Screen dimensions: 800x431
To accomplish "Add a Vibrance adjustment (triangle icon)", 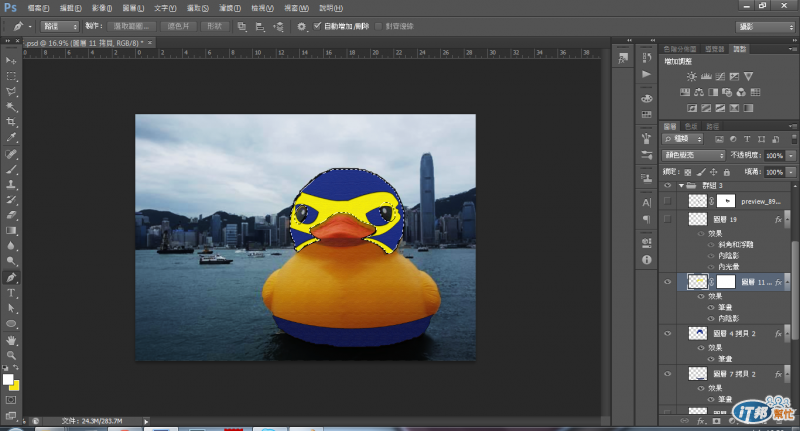I will click(748, 77).
